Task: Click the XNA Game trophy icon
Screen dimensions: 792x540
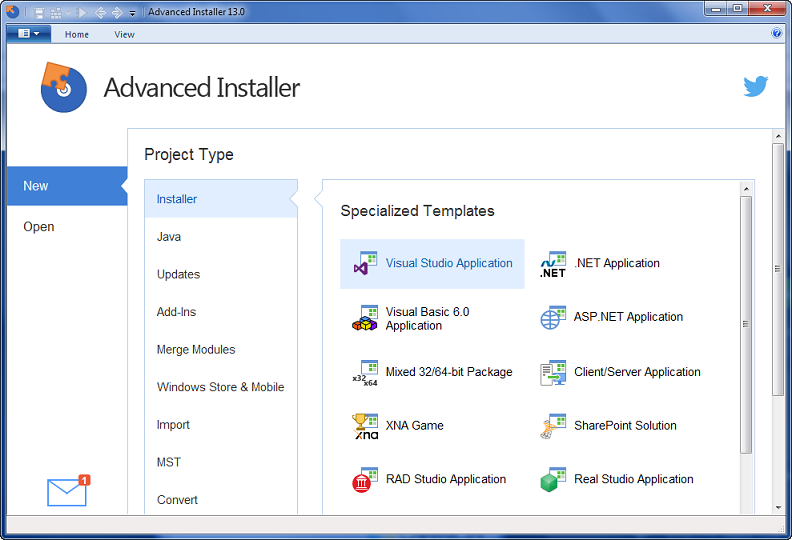Action: (x=365, y=427)
